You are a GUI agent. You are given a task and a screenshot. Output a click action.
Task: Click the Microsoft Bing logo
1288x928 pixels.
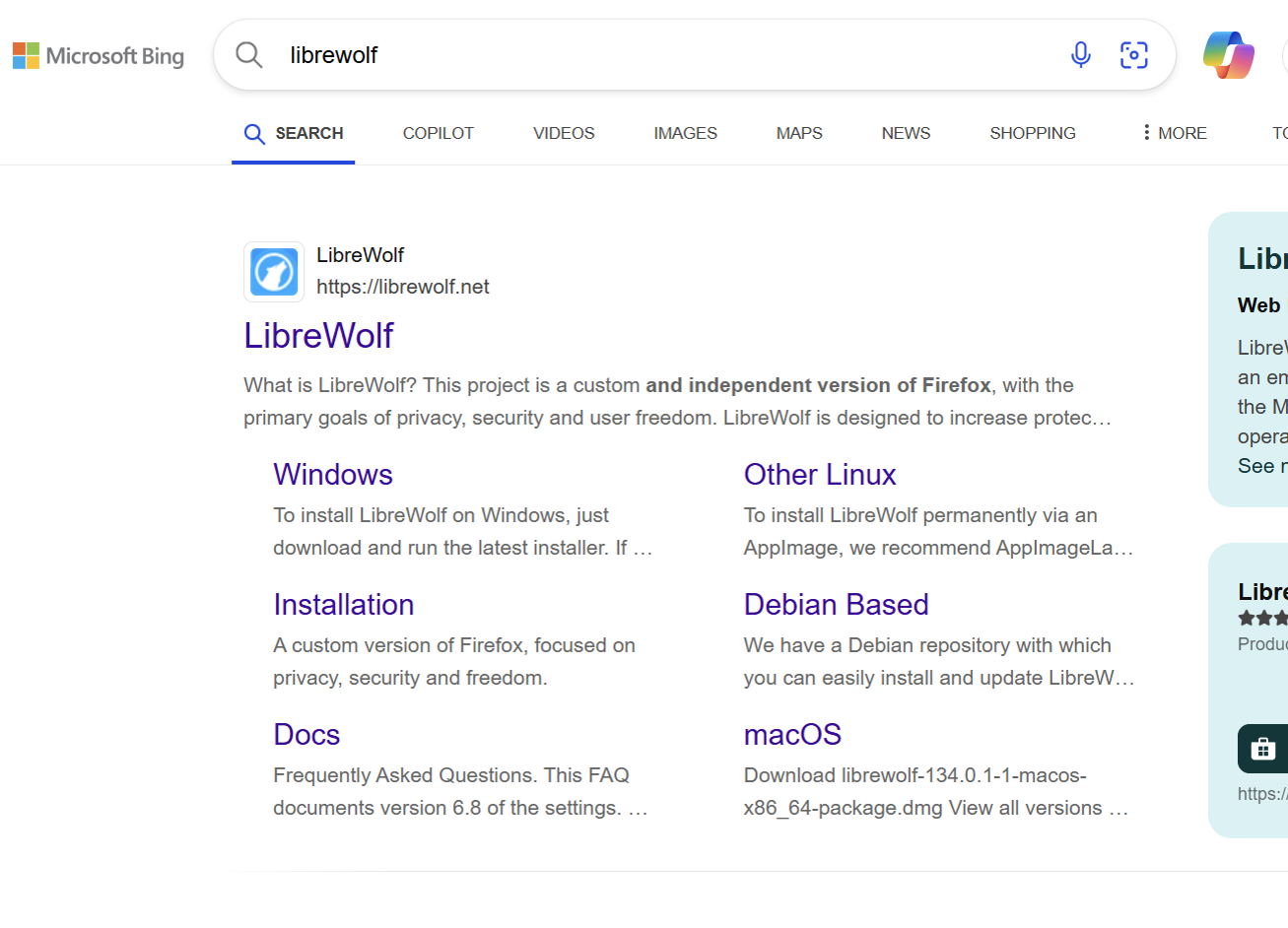click(99, 55)
